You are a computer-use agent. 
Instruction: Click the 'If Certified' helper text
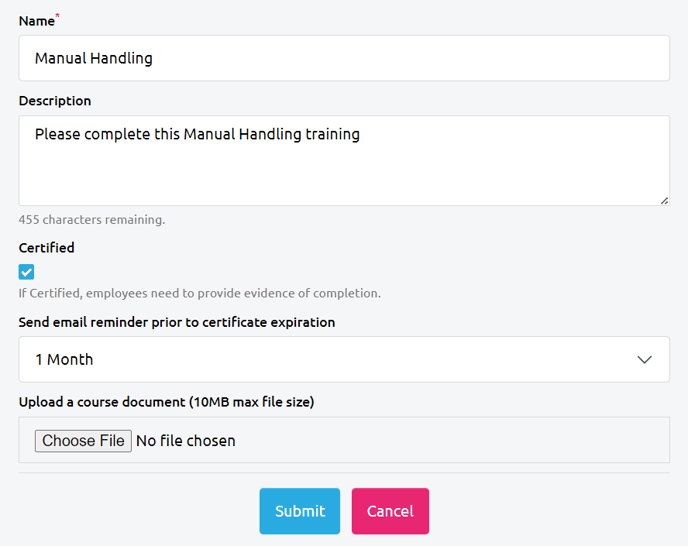199,294
